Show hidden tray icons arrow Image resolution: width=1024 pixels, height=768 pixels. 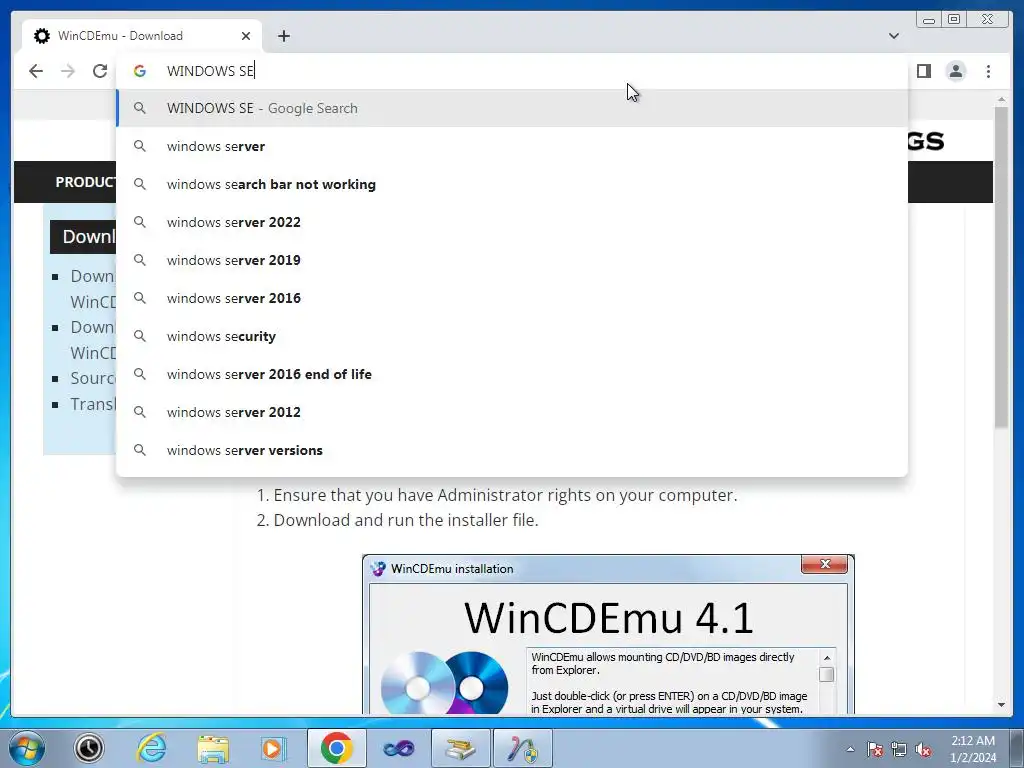pos(850,749)
